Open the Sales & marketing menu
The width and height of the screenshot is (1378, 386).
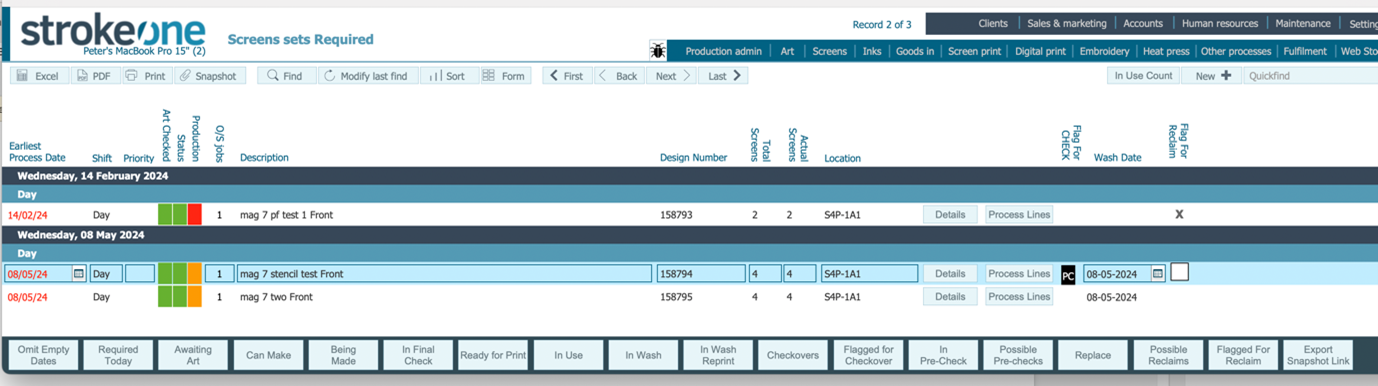click(1067, 23)
